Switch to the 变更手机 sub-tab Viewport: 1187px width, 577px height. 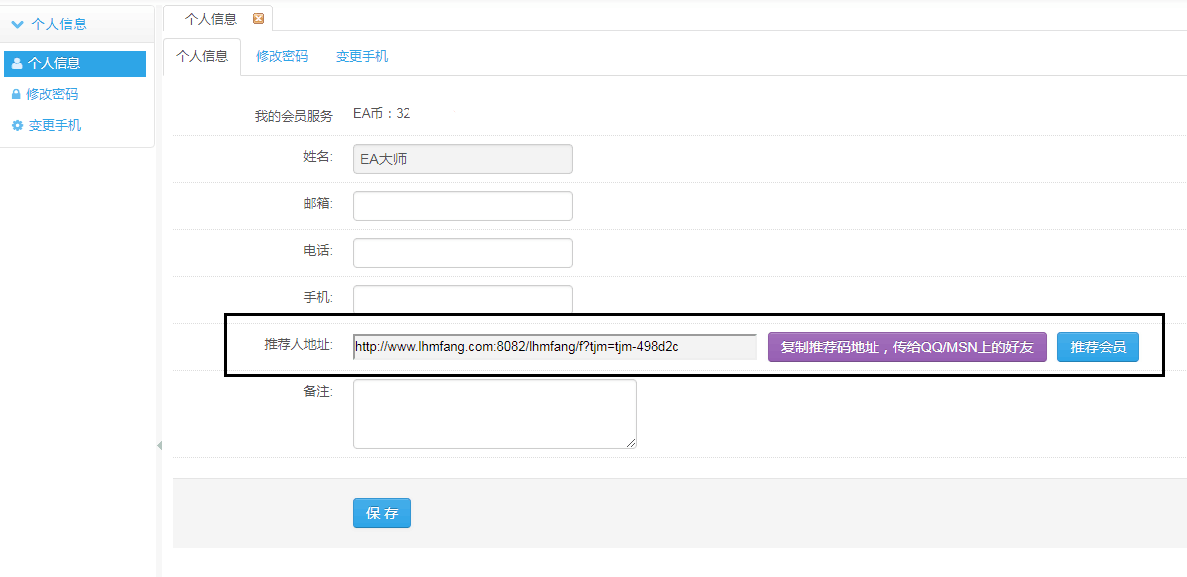(362, 56)
